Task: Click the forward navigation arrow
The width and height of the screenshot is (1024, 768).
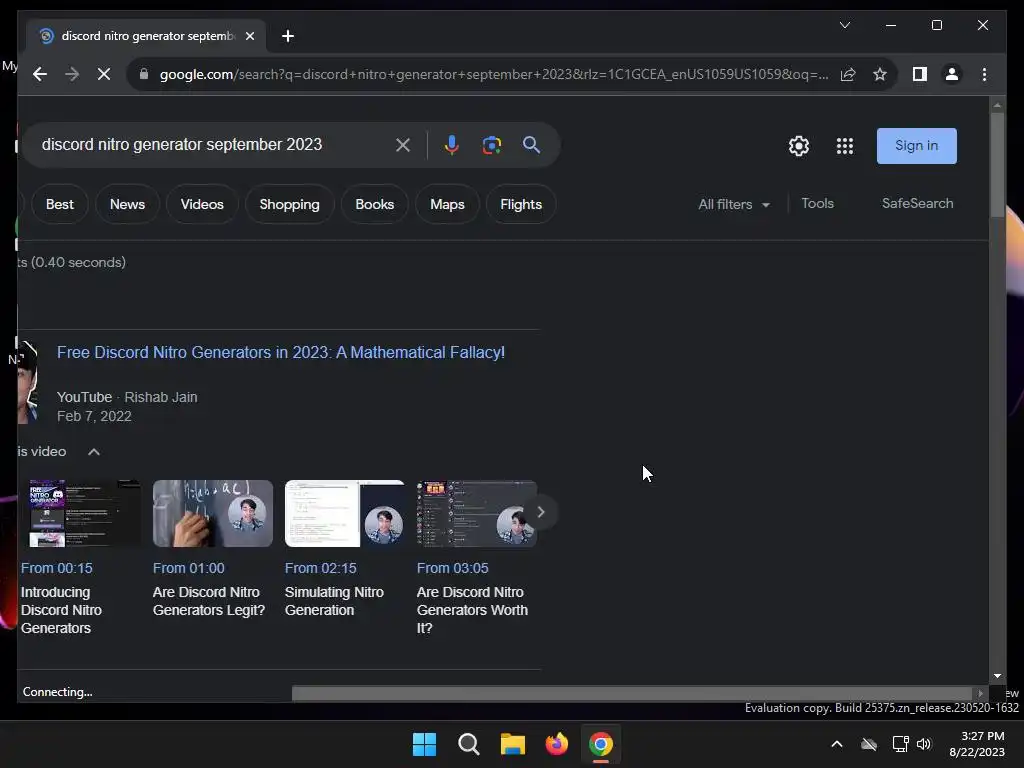Action: tap(72, 74)
